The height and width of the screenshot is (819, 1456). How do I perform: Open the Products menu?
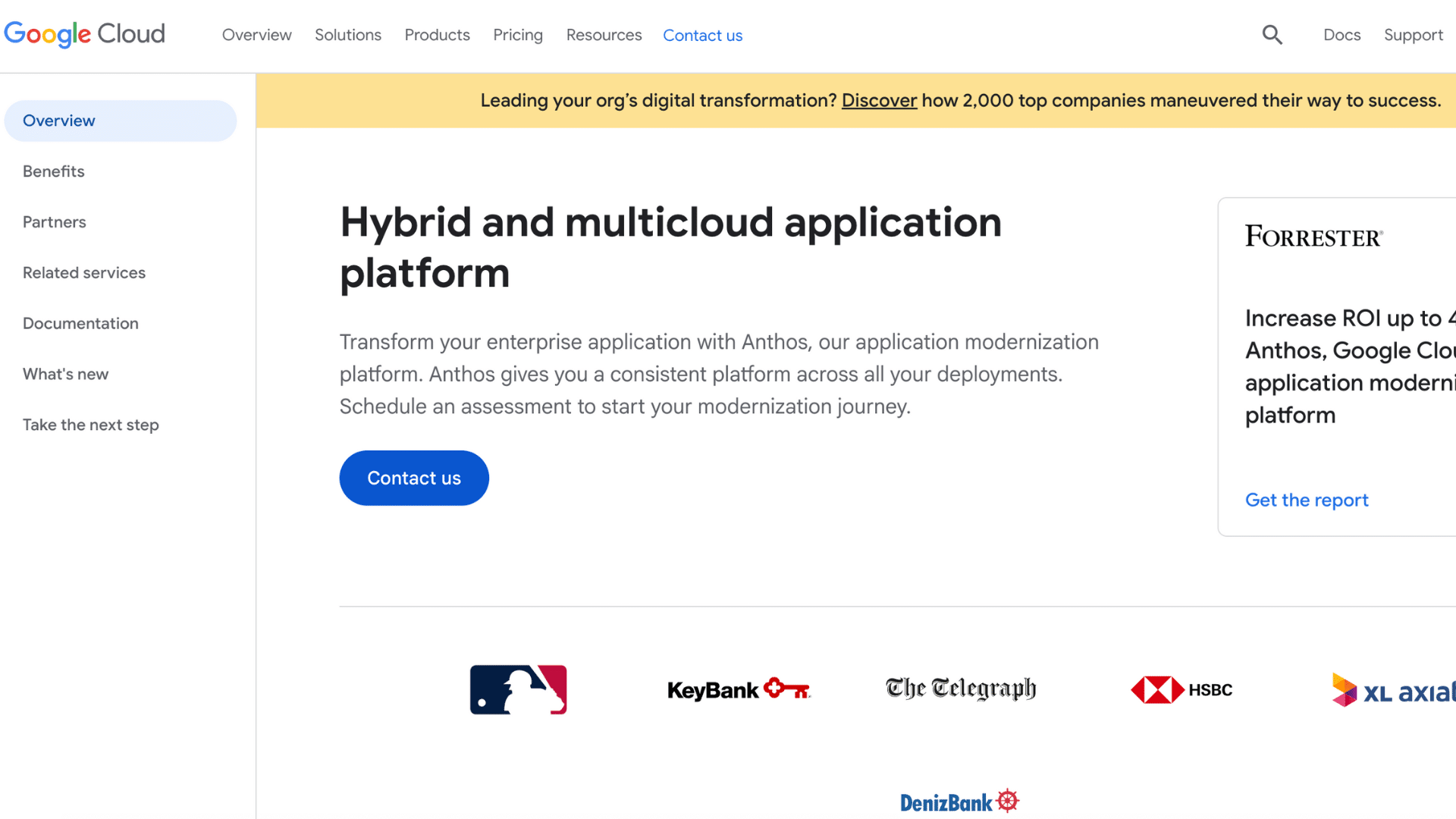437,35
